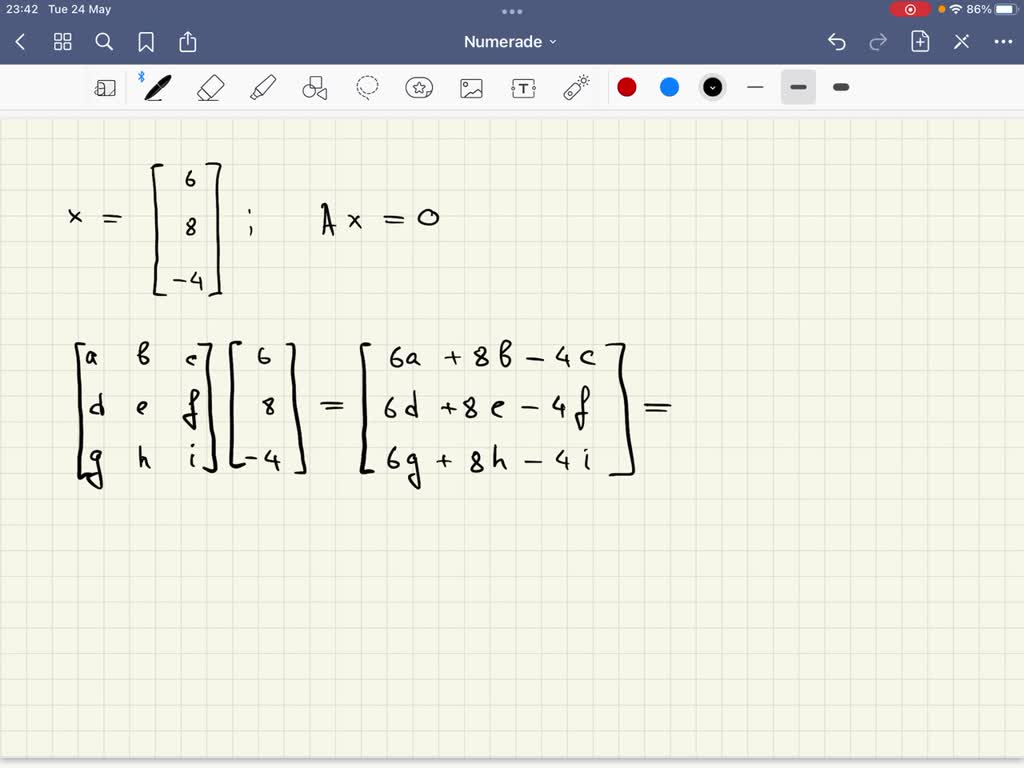Viewport: 1024px width, 768px height.
Task: Activate the laser pointer tool
Action: click(x=575, y=88)
